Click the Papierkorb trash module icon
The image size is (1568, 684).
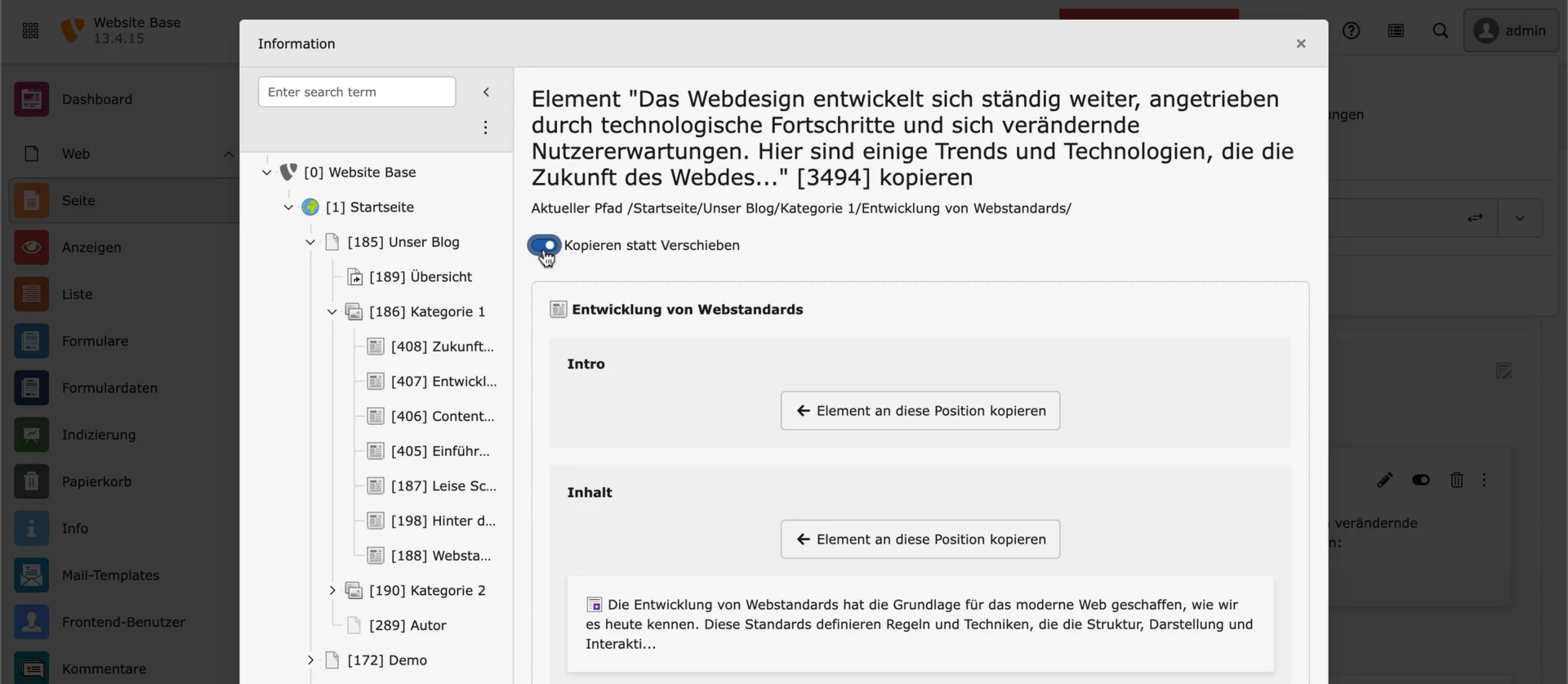(x=31, y=481)
